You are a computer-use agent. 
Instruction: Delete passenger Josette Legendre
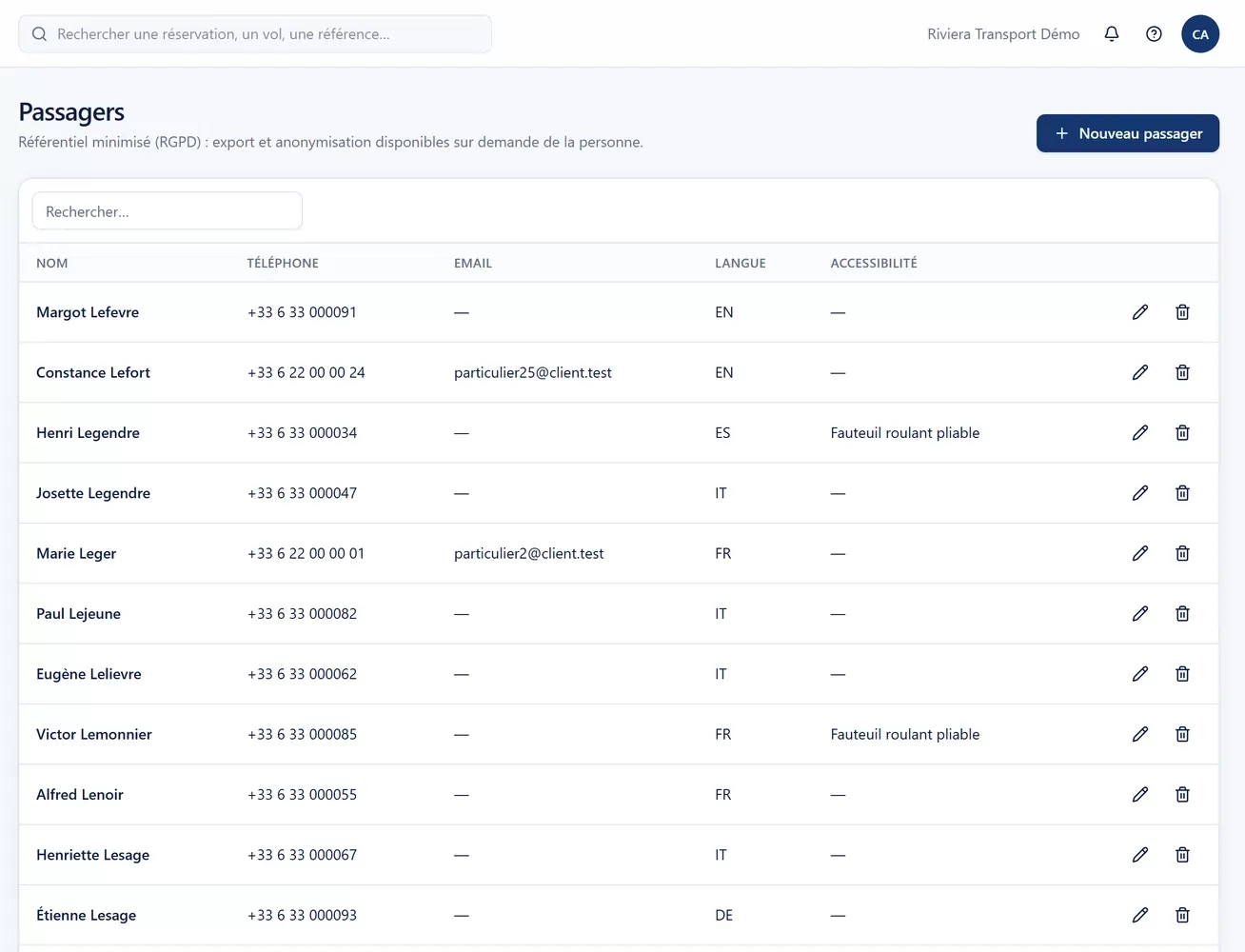pos(1182,493)
